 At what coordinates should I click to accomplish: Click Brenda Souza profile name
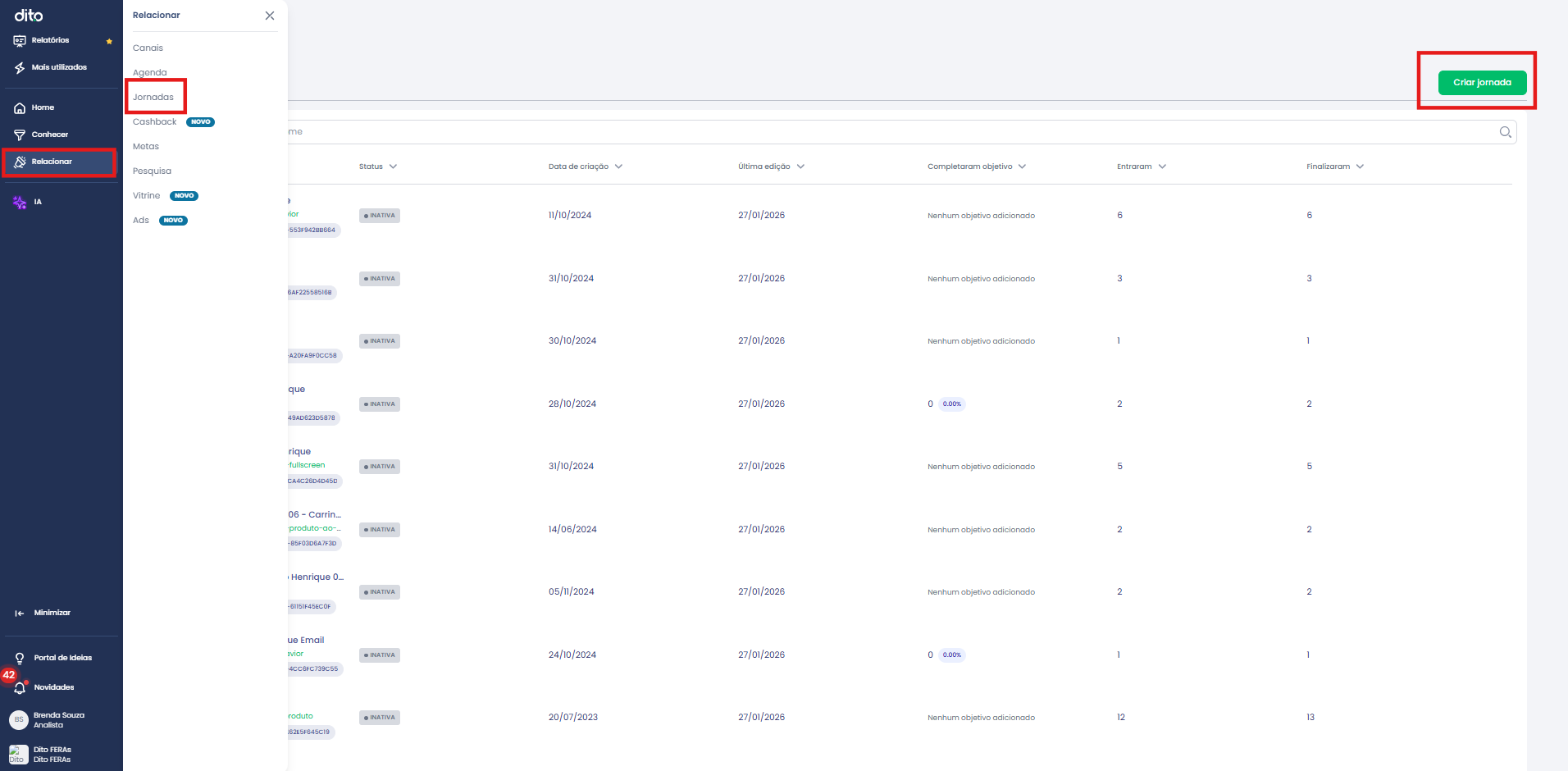point(58,716)
